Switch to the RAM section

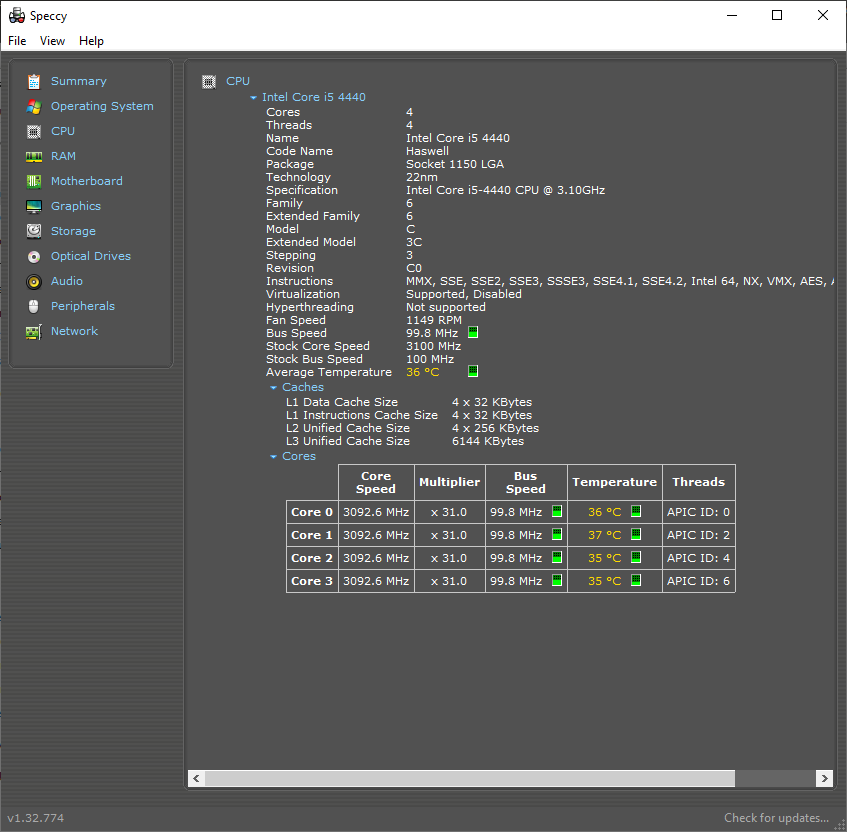pos(63,156)
